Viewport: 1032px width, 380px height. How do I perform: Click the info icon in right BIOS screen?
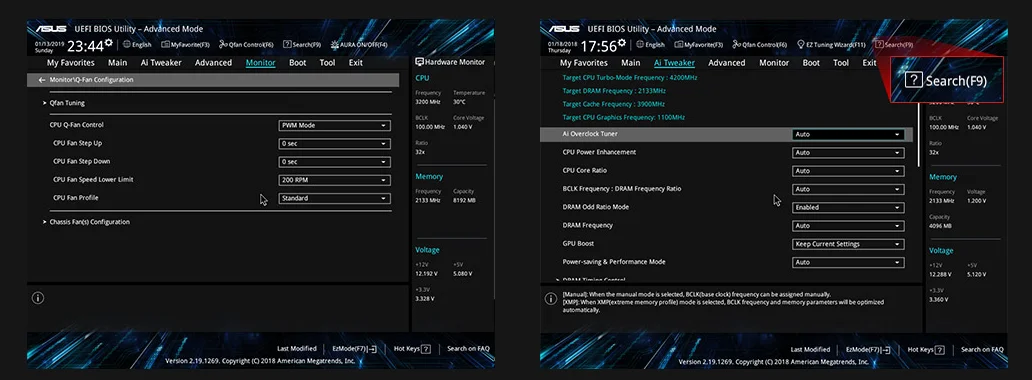coord(551,298)
